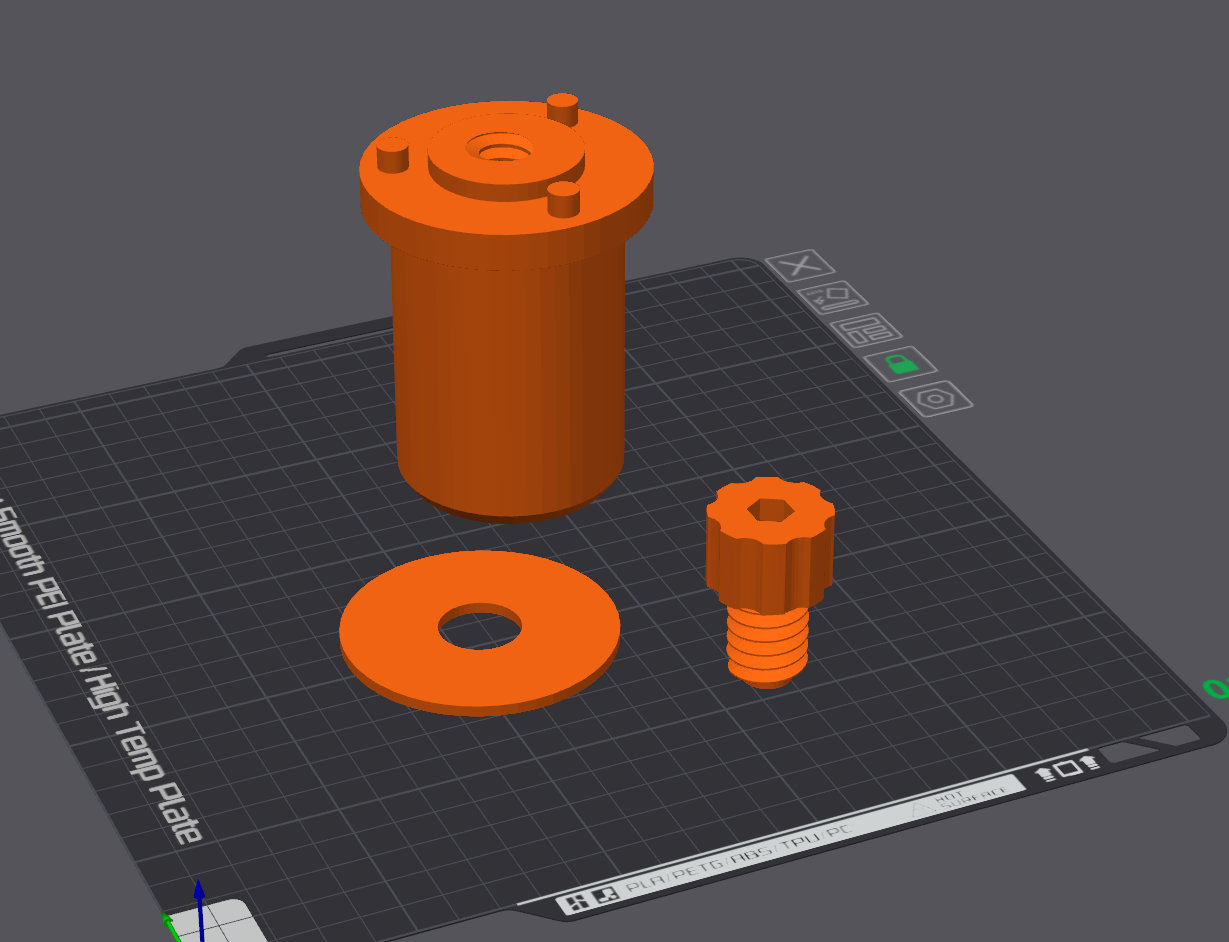Click the nozzle symbols on plate edge

(x=1066, y=768)
